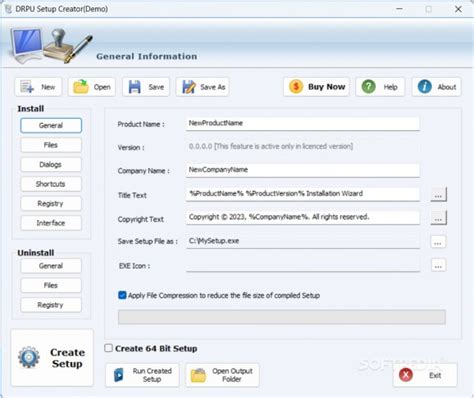Click the green Help question mark icon
The height and width of the screenshot is (398, 474).
369,87
